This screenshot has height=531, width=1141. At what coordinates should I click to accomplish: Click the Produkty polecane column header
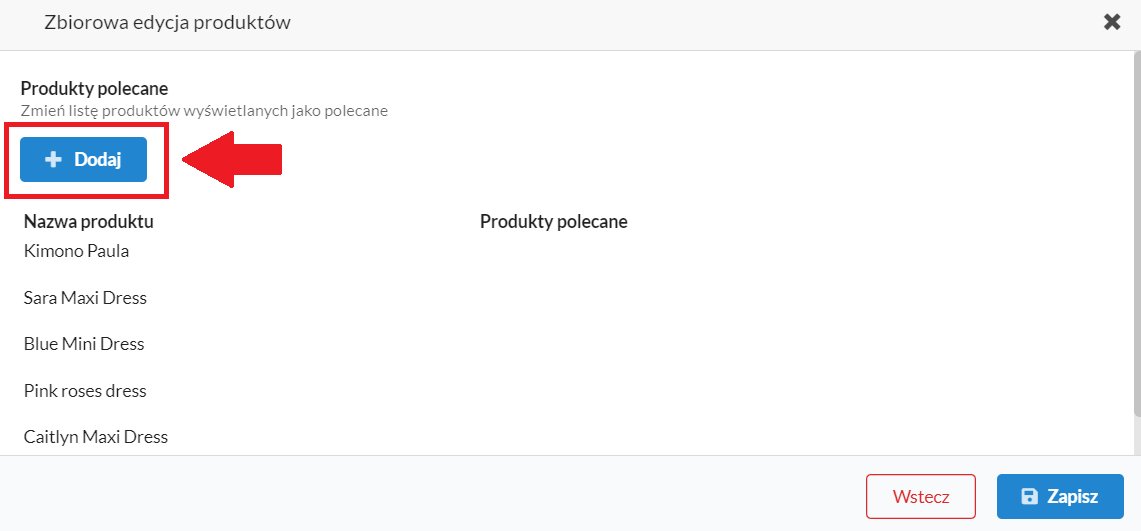[x=554, y=221]
